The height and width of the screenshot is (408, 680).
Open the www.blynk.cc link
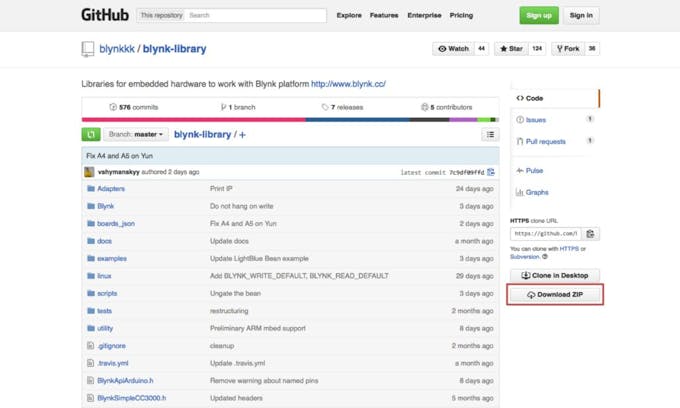pos(348,84)
